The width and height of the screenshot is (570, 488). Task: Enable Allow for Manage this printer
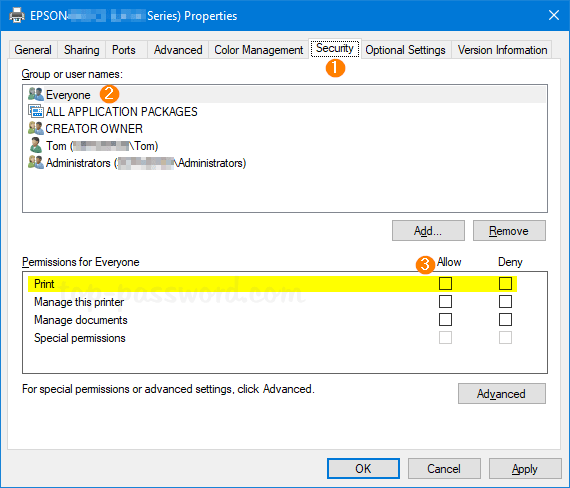pyautogui.click(x=445, y=301)
